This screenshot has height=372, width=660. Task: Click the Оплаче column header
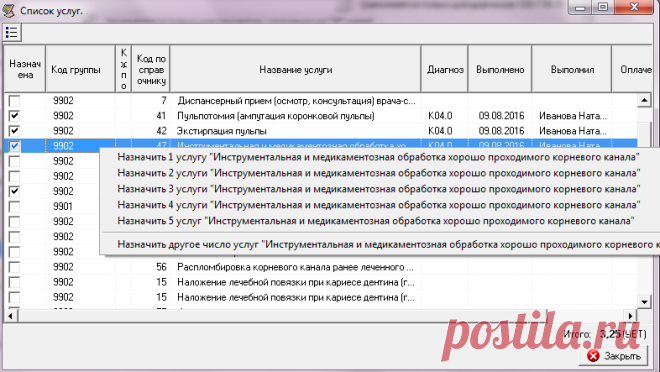[633, 69]
